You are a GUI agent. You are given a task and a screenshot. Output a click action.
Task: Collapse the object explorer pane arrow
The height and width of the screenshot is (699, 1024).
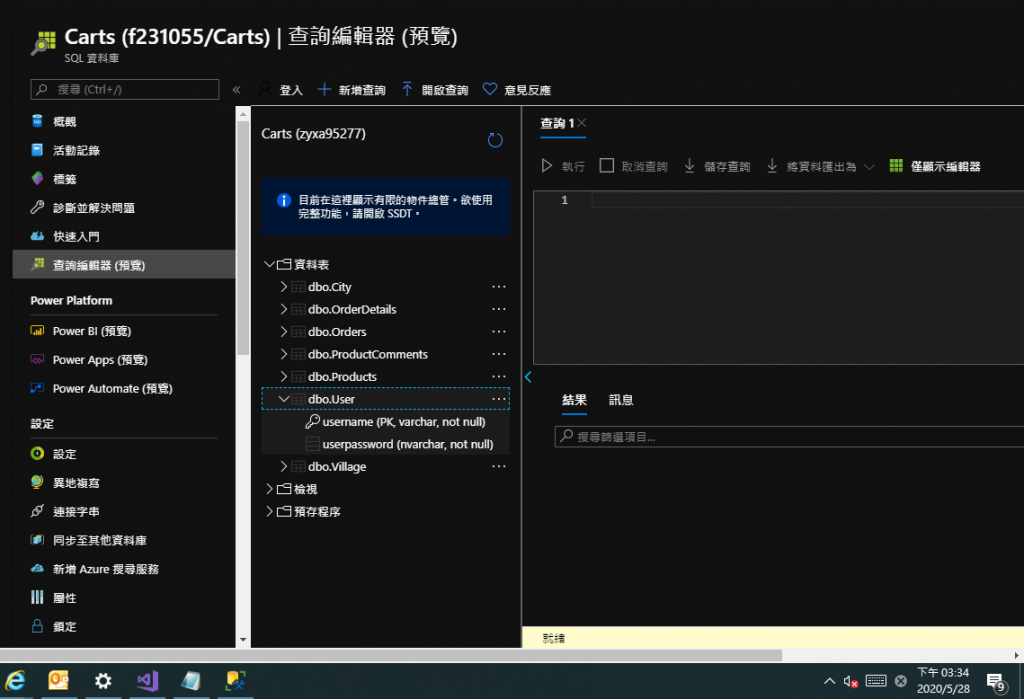[x=528, y=377]
